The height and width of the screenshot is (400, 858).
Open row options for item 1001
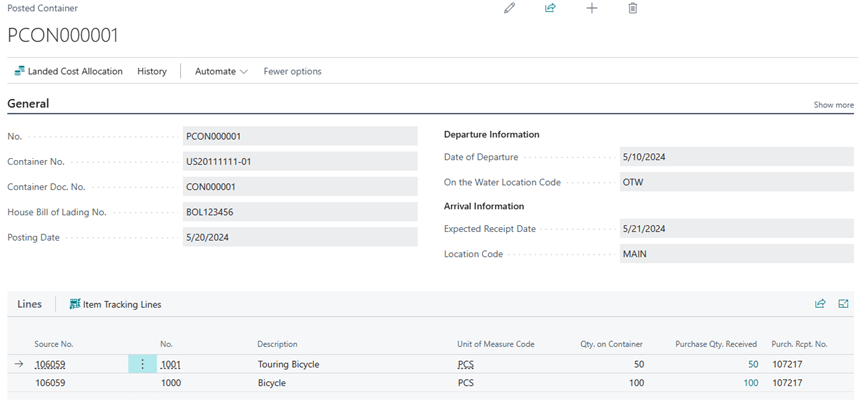142,365
